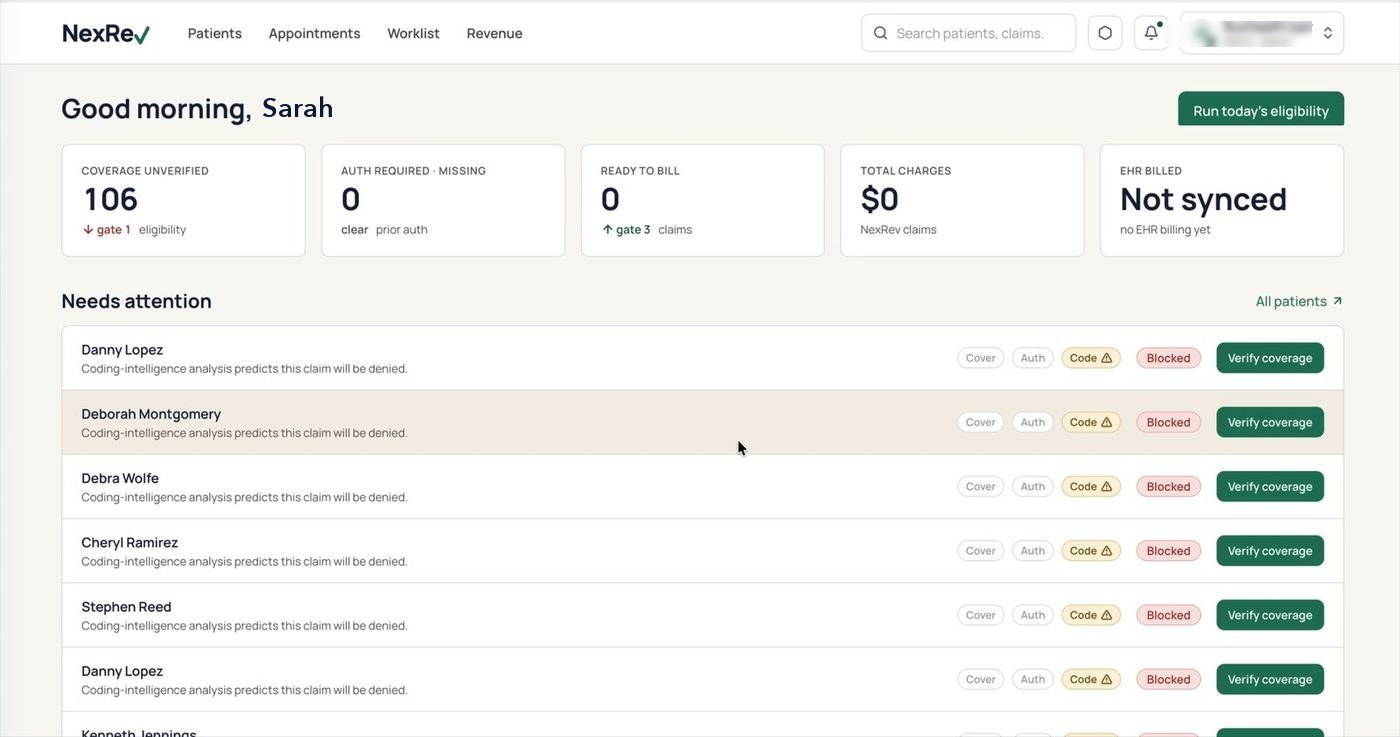Viewport: 1400px width, 737px height.
Task: Click the Blocked badge for Stephen Reed
Action: [1168, 615]
